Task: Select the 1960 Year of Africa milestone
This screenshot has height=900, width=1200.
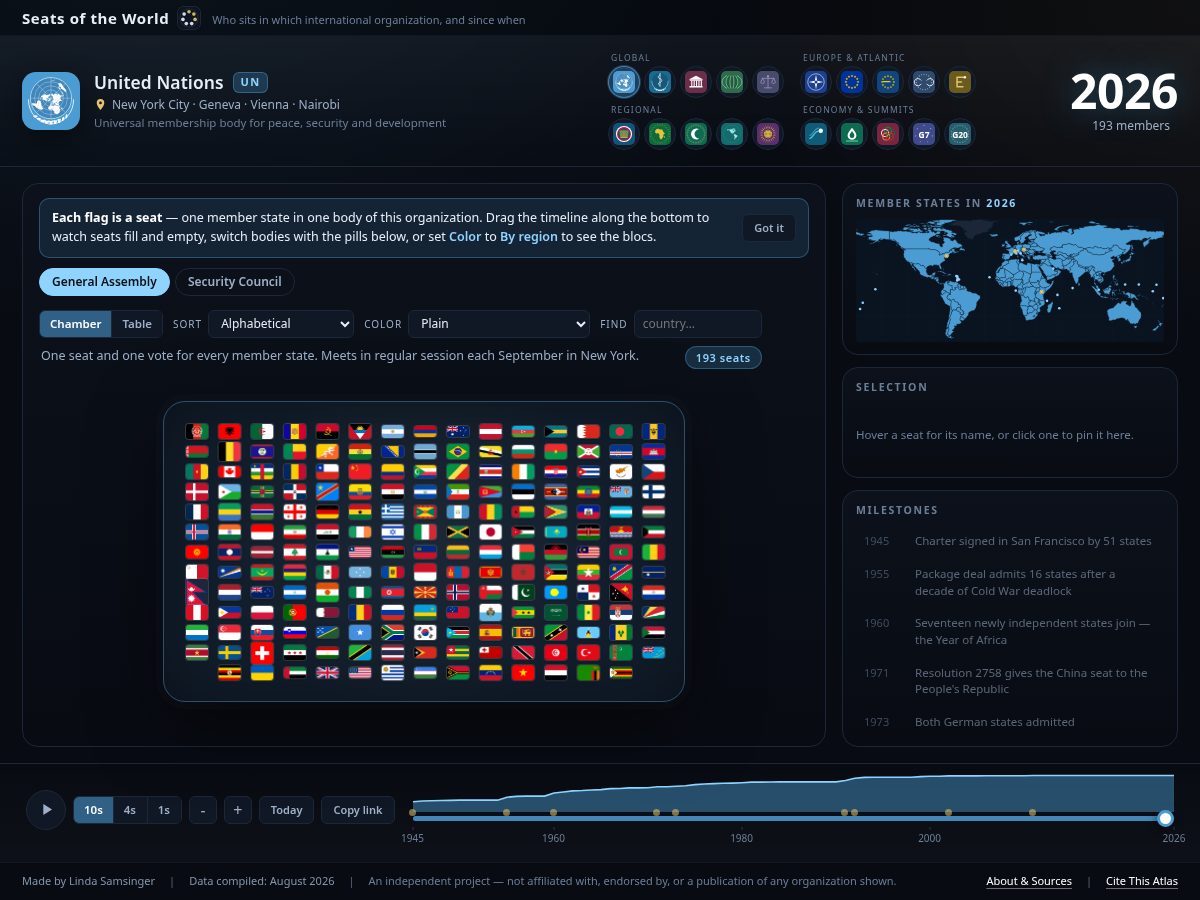Action: pyautogui.click(x=1009, y=631)
